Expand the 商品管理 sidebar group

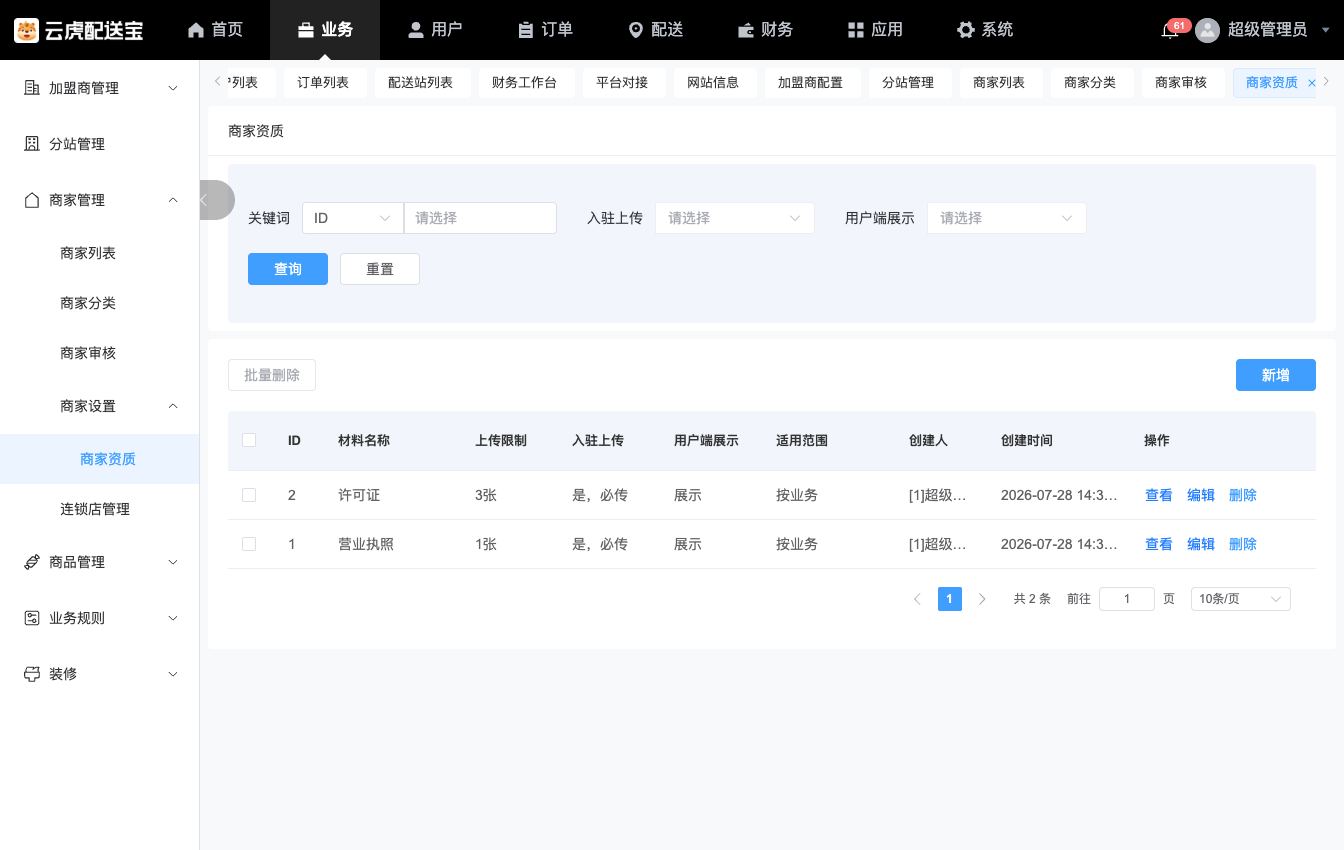(x=100, y=562)
